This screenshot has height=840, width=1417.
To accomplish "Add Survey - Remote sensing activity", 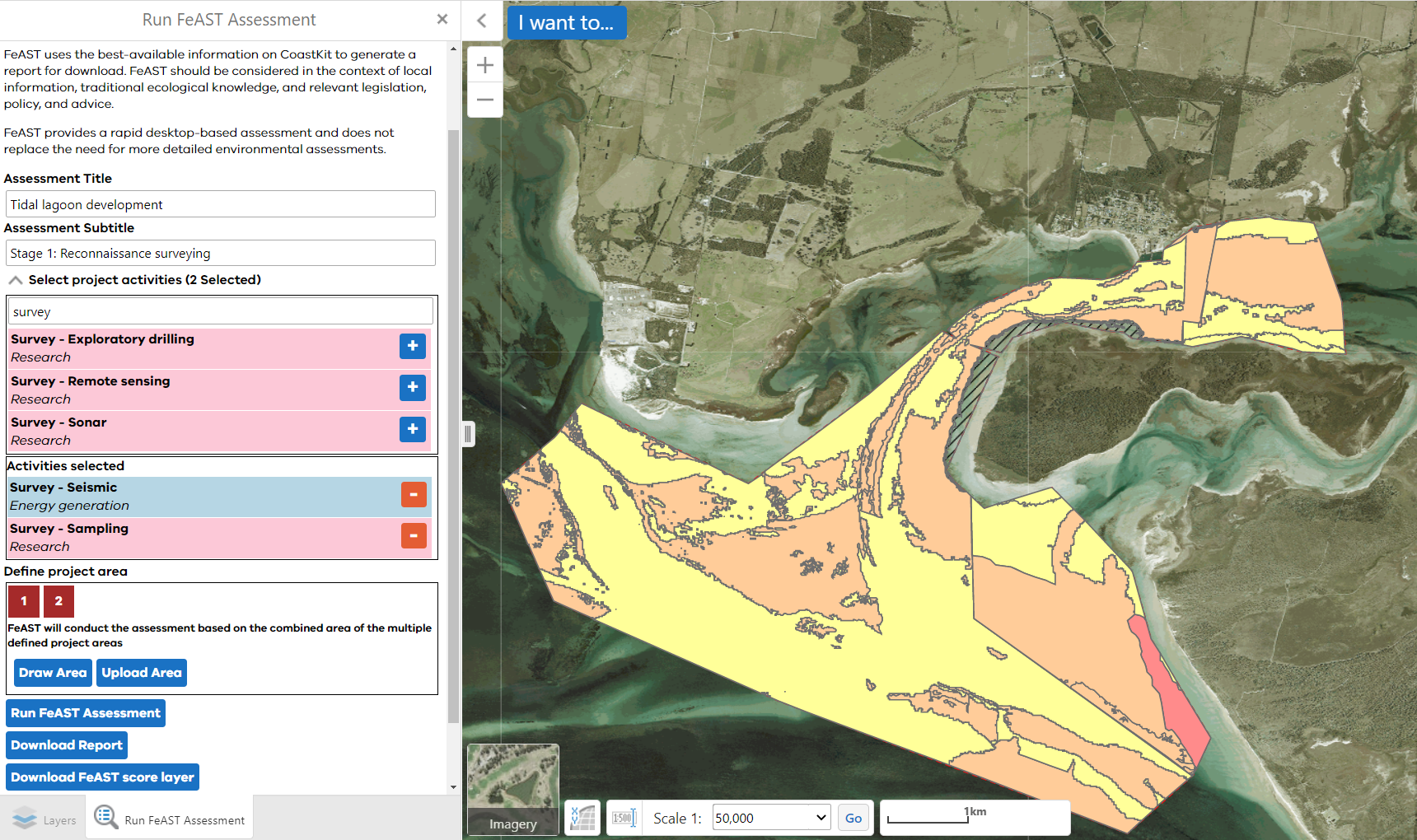I will tap(413, 387).
